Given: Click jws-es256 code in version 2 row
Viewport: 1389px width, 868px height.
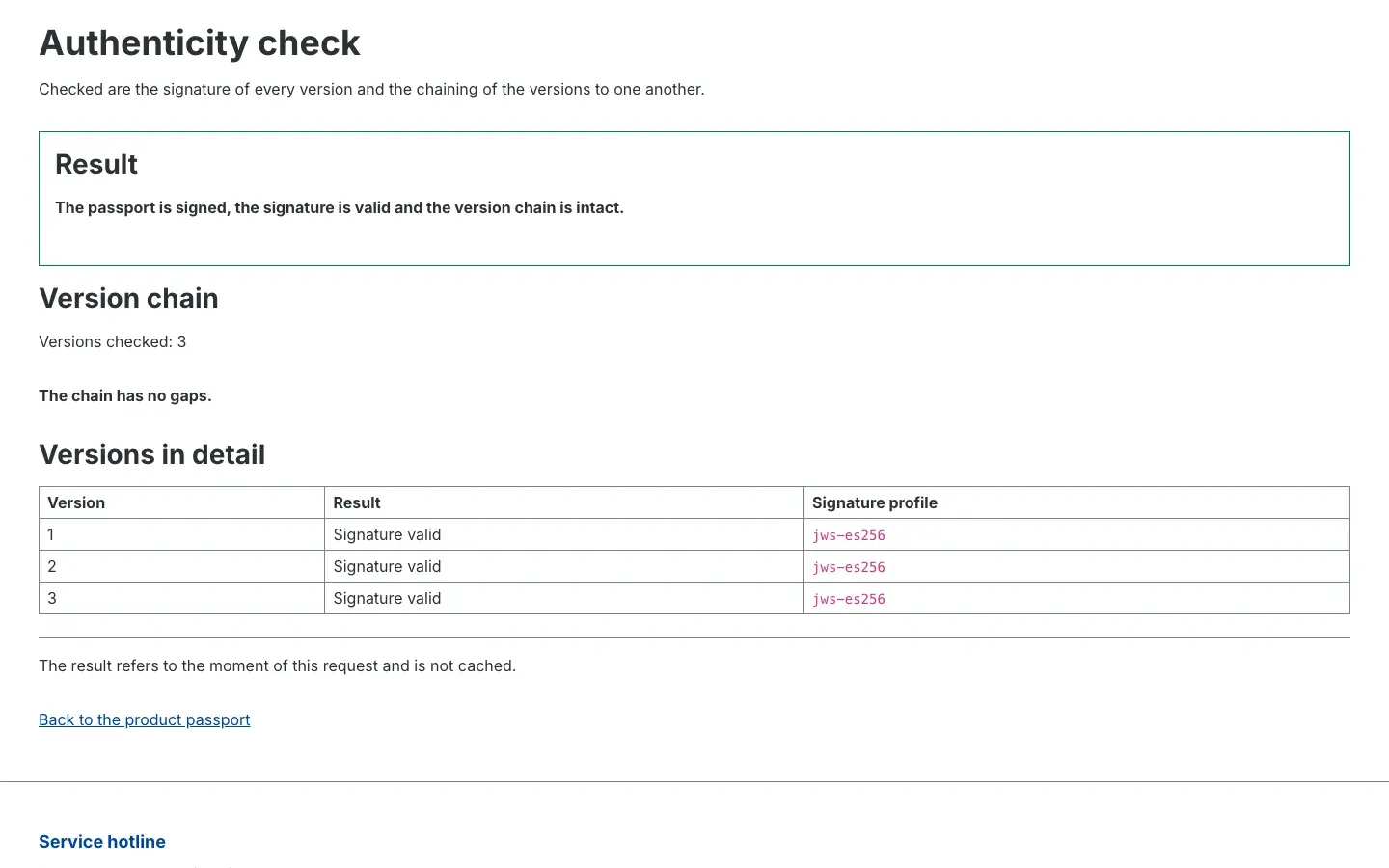Looking at the screenshot, I should tap(849, 567).
